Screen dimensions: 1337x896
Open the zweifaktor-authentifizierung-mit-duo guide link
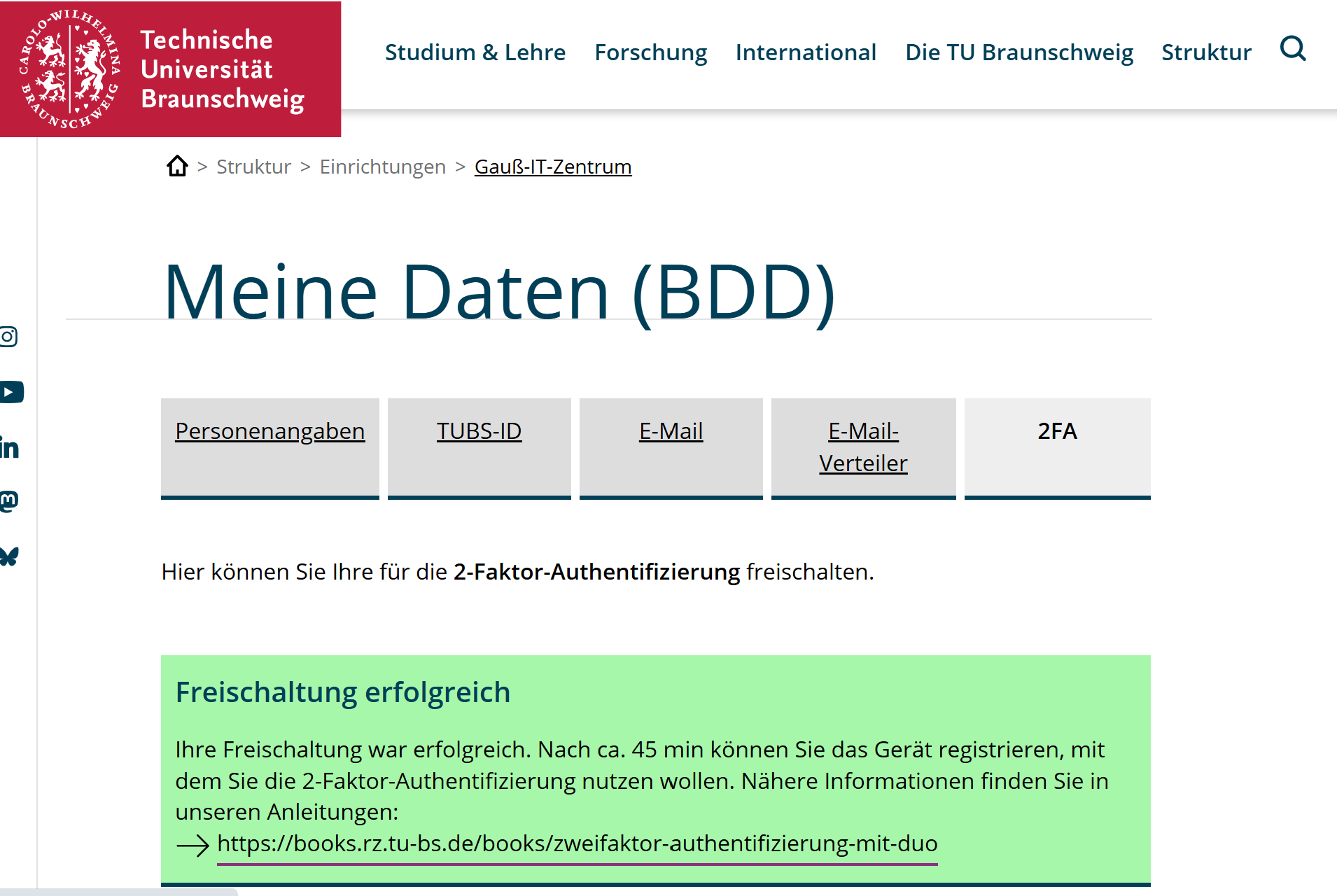(577, 844)
